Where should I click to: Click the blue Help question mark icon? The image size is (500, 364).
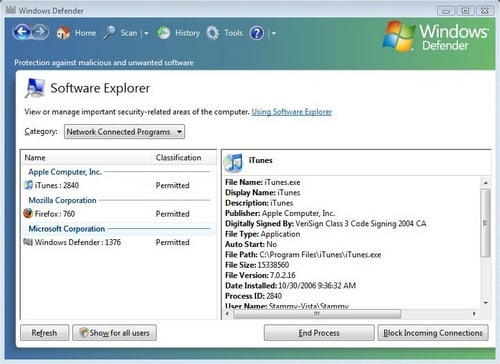click(x=257, y=33)
